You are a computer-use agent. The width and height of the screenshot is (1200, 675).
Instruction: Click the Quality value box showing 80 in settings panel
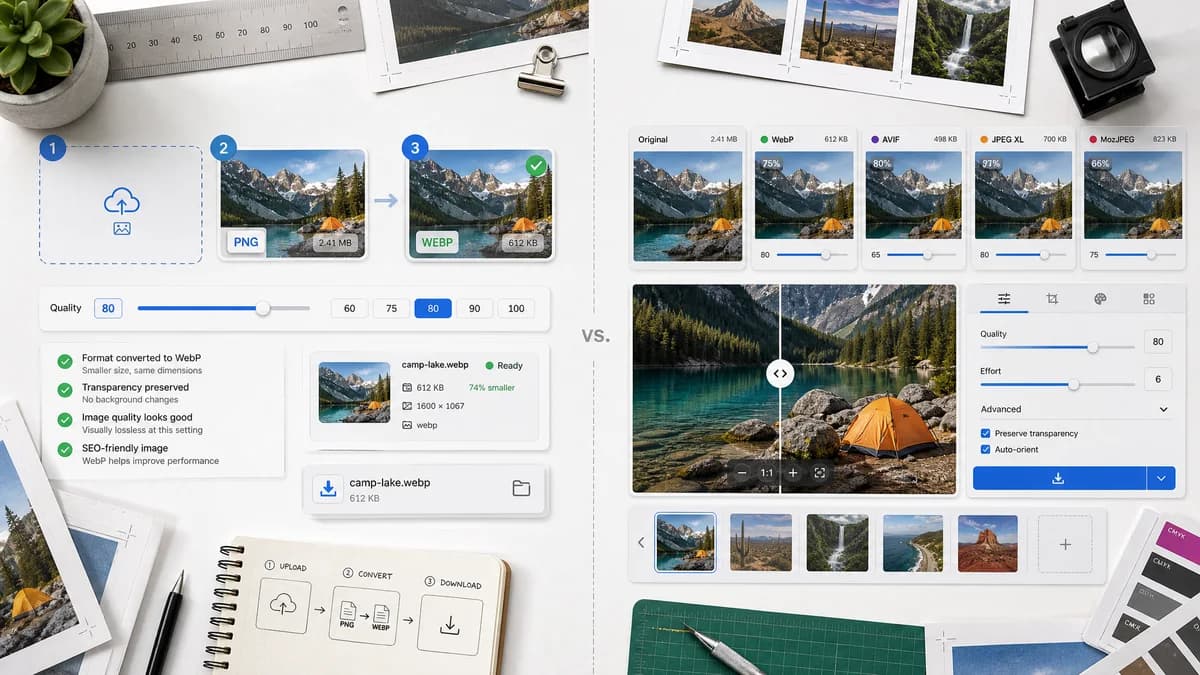point(1158,342)
